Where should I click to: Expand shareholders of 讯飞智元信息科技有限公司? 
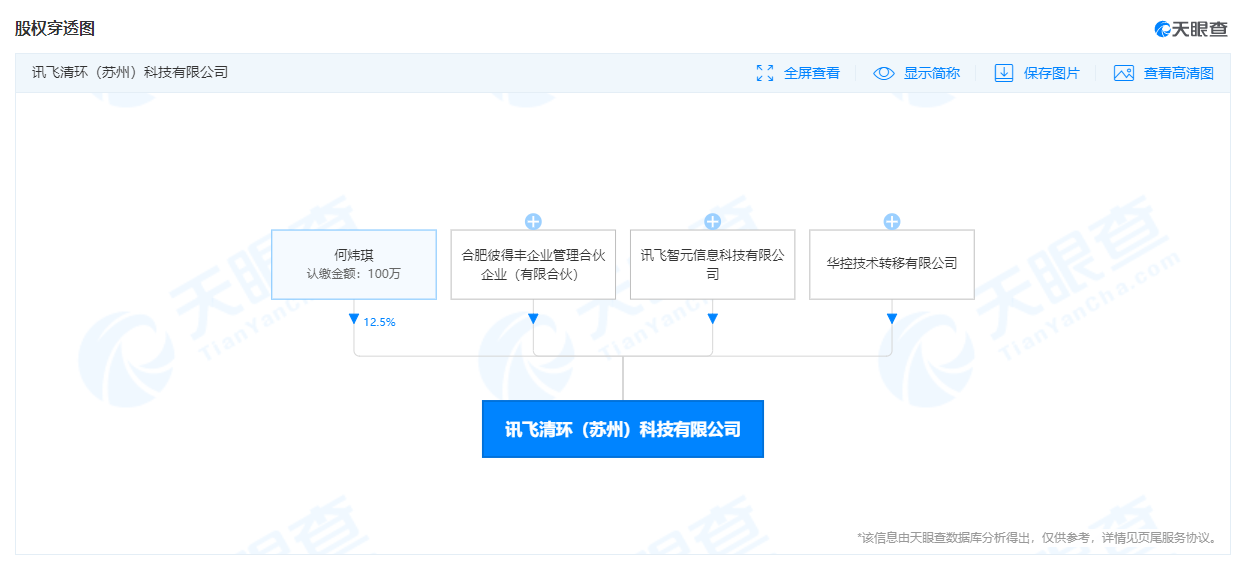coord(713,221)
